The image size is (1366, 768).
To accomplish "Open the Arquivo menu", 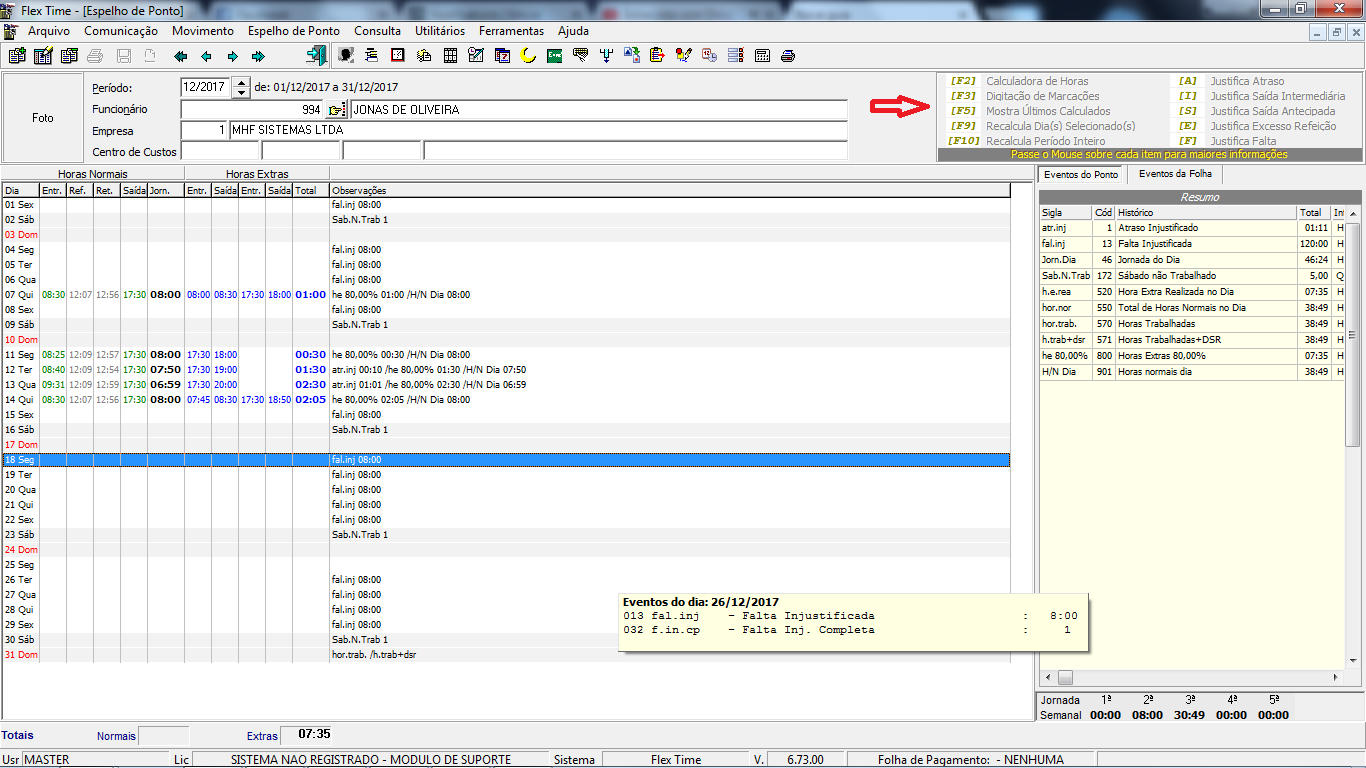I will pos(49,31).
